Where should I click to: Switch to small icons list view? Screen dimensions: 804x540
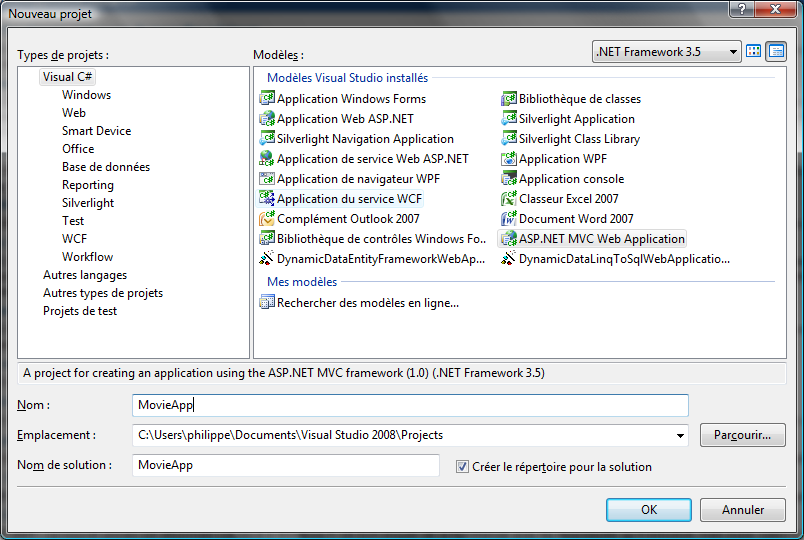[776, 51]
